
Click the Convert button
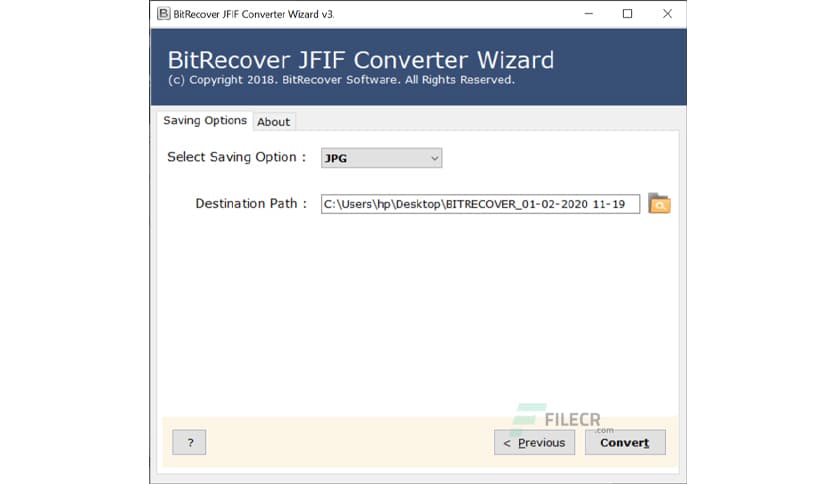tap(625, 442)
